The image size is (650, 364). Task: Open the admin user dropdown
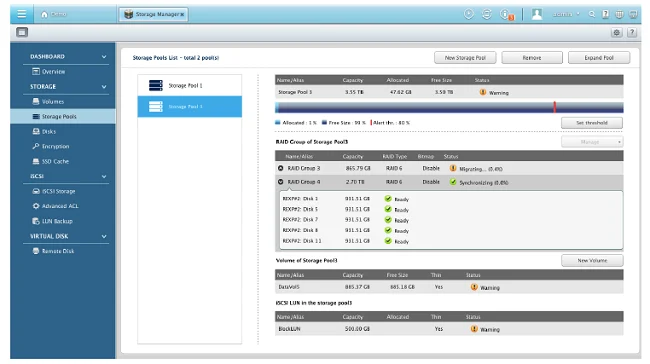click(x=566, y=14)
